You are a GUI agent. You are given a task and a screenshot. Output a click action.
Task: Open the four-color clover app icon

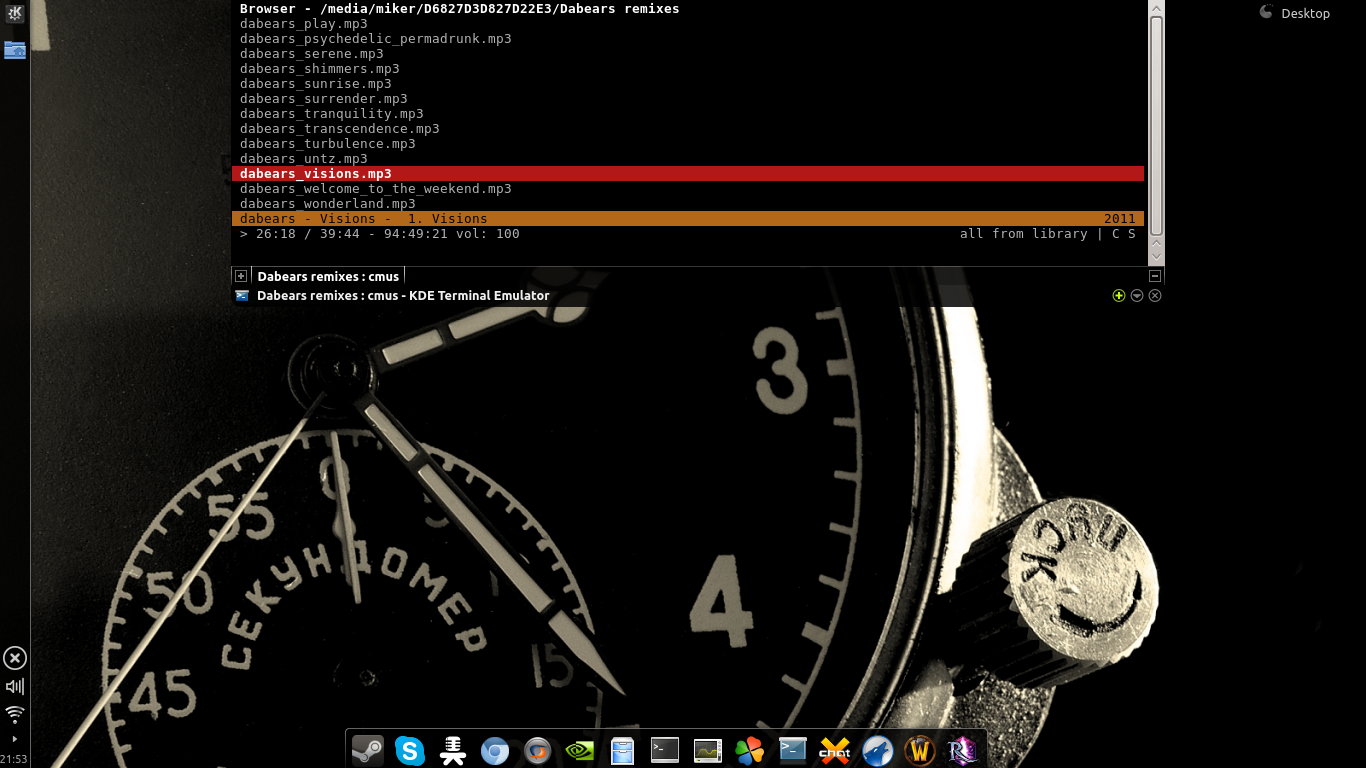[x=750, y=750]
